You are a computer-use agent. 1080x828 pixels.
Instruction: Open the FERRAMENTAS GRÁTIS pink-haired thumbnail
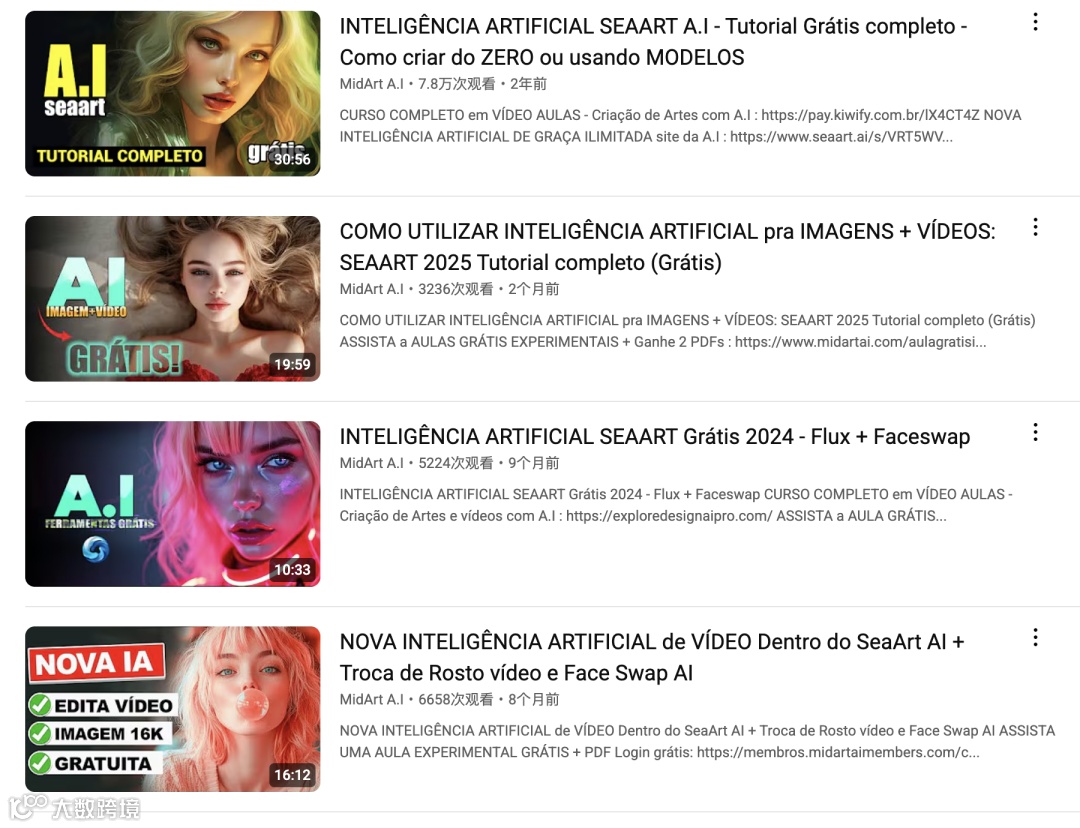173,504
